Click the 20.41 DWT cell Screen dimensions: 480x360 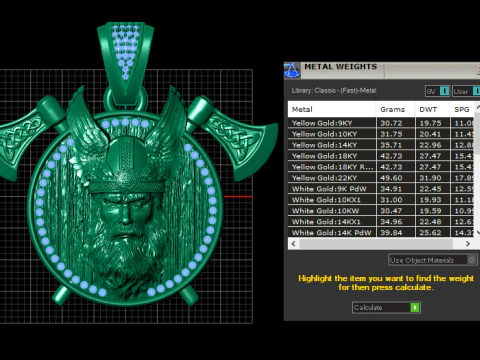coord(433,134)
